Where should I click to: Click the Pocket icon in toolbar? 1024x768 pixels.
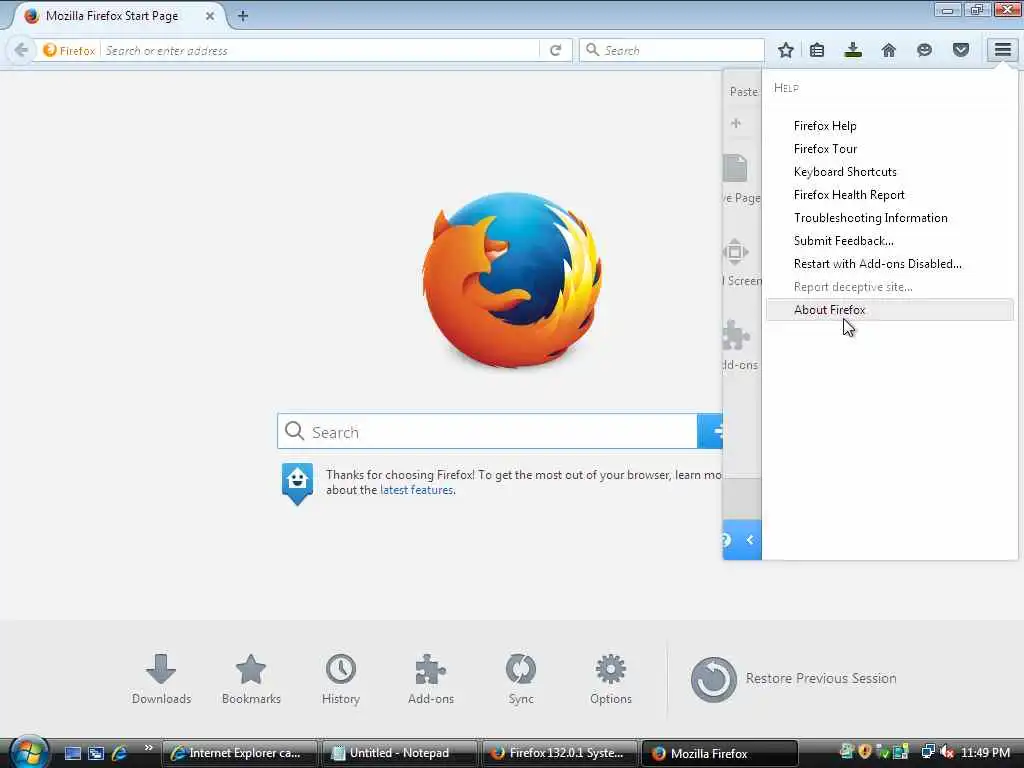point(961,50)
